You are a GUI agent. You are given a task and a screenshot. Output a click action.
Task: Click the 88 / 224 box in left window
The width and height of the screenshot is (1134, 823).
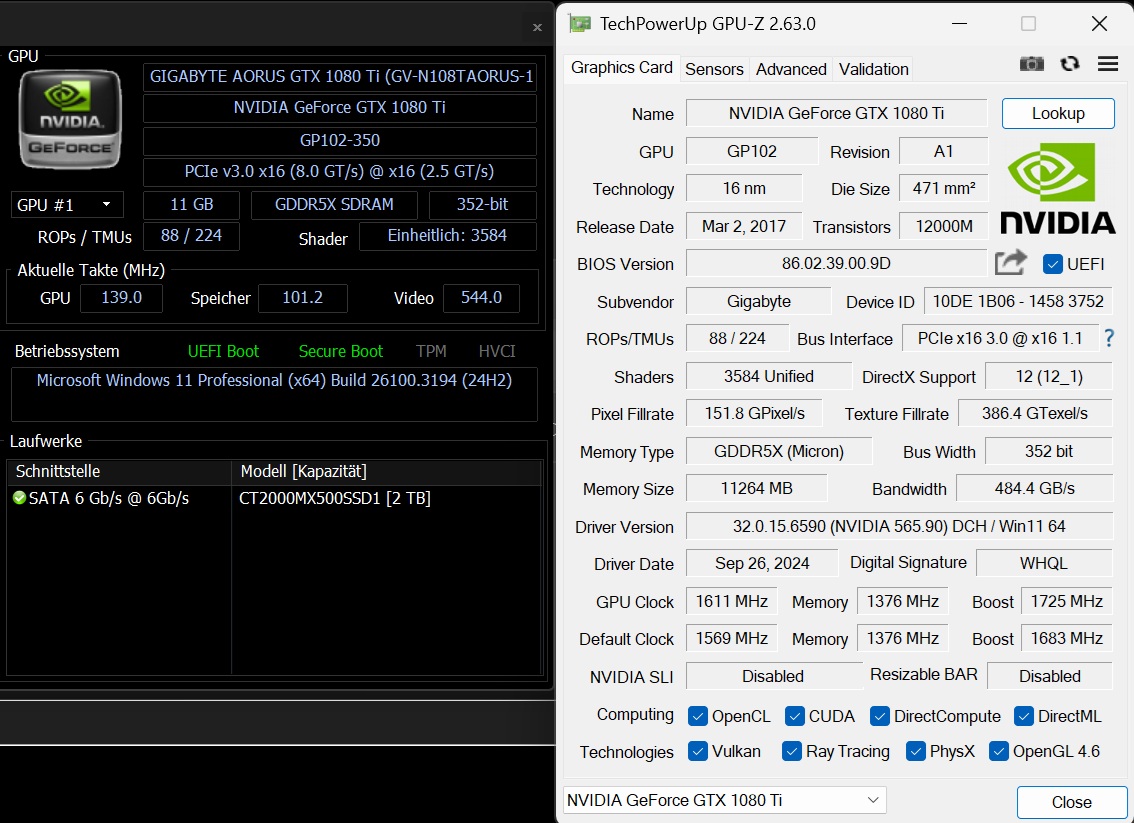tap(192, 236)
